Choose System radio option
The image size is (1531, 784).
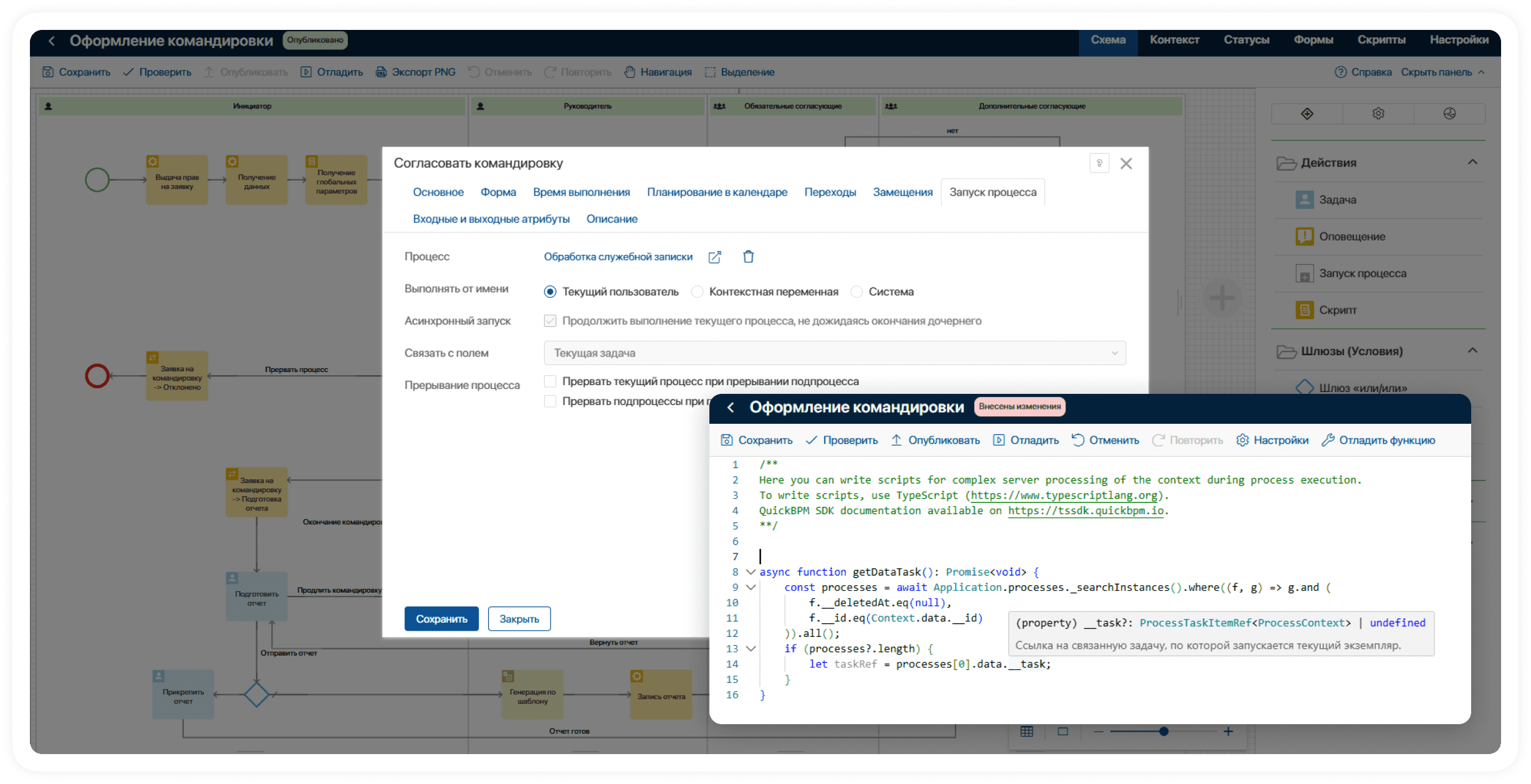[857, 292]
